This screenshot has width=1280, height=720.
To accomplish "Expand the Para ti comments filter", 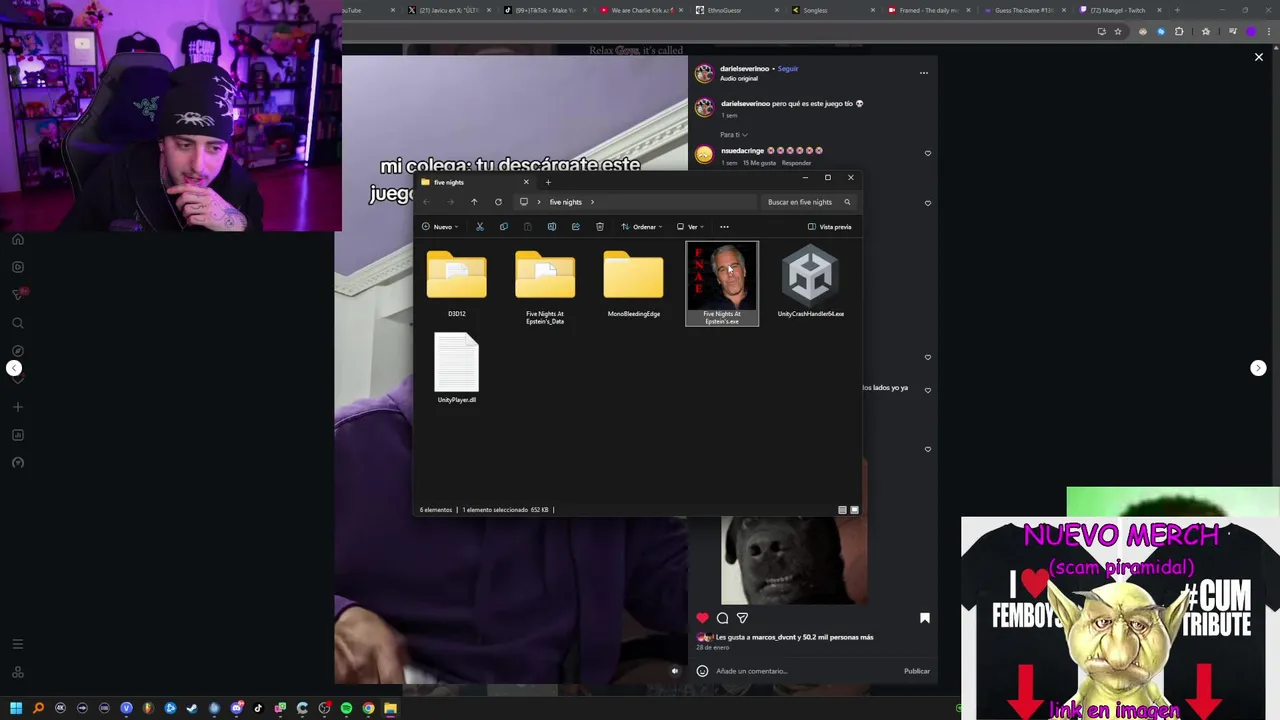I will pos(734,135).
